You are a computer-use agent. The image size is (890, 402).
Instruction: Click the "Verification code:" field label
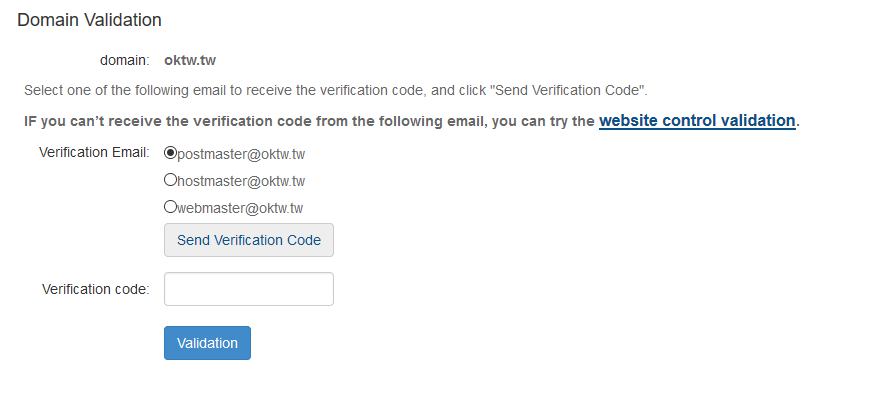pos(95,289)
